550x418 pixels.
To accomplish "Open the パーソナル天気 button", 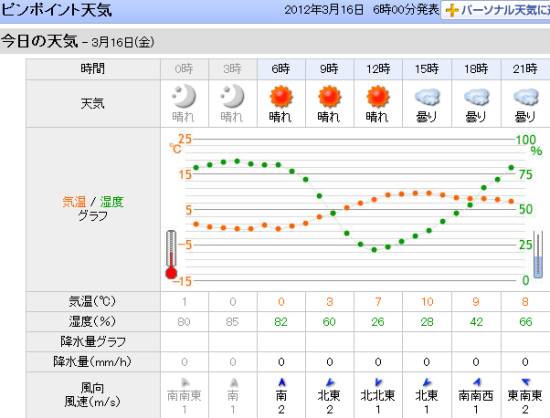I will [496, 10].
